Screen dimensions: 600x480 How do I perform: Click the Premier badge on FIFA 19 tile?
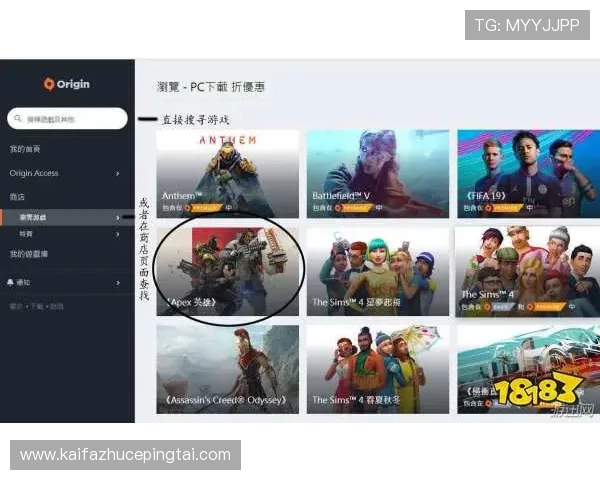[x=504, y=208]
